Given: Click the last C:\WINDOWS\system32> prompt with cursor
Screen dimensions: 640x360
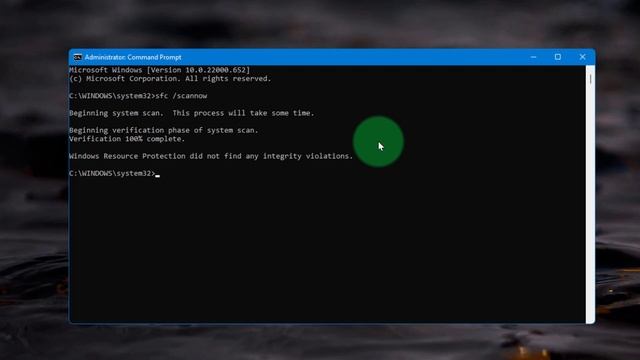Looking at the screenshot, I should (x=114, y=173).
